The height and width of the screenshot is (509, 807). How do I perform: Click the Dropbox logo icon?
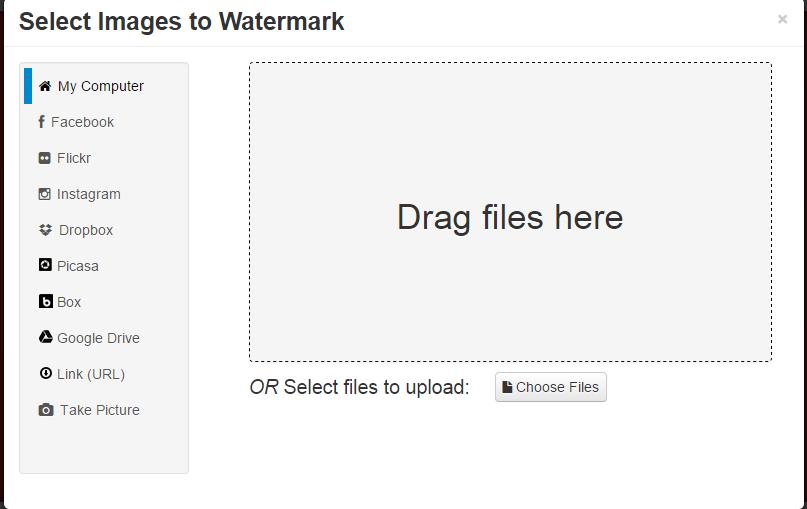[x=46, y=230]
